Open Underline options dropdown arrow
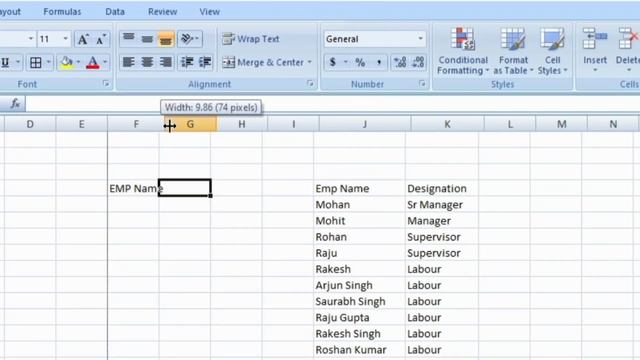The height and width of the screenshot is (360, 640). 18,62
